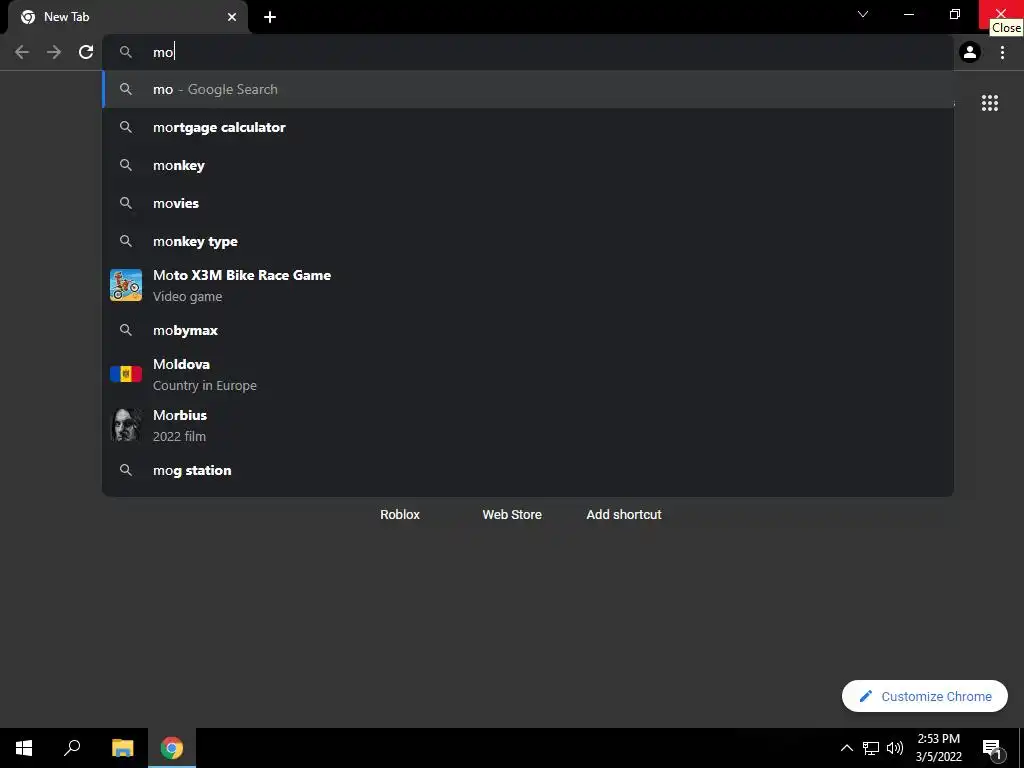Click search icon beside 'mortgage calculator'

tap(126, 127)
